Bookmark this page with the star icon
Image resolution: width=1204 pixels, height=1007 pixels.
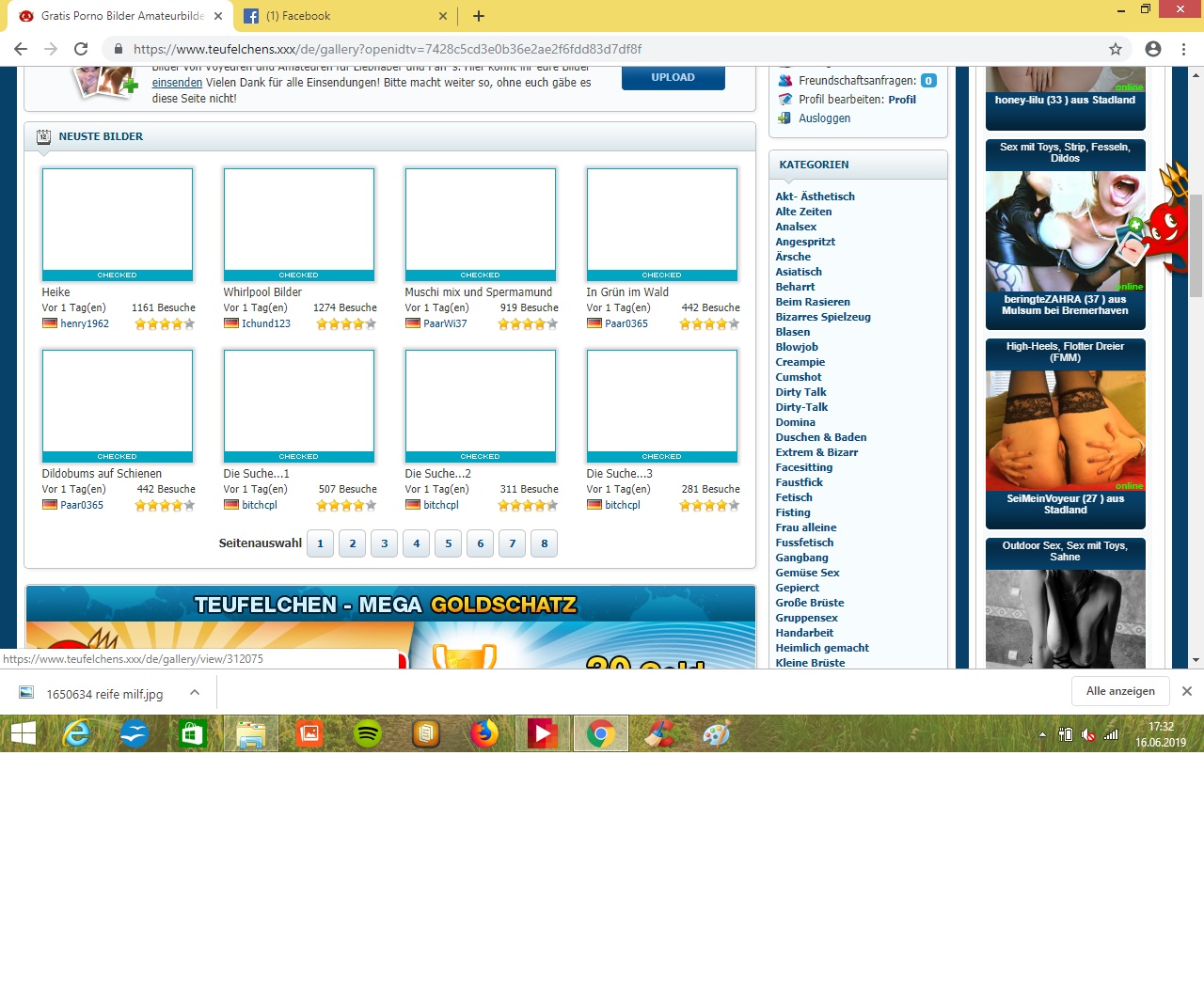pyautogui.click(x=1116, y=49)
